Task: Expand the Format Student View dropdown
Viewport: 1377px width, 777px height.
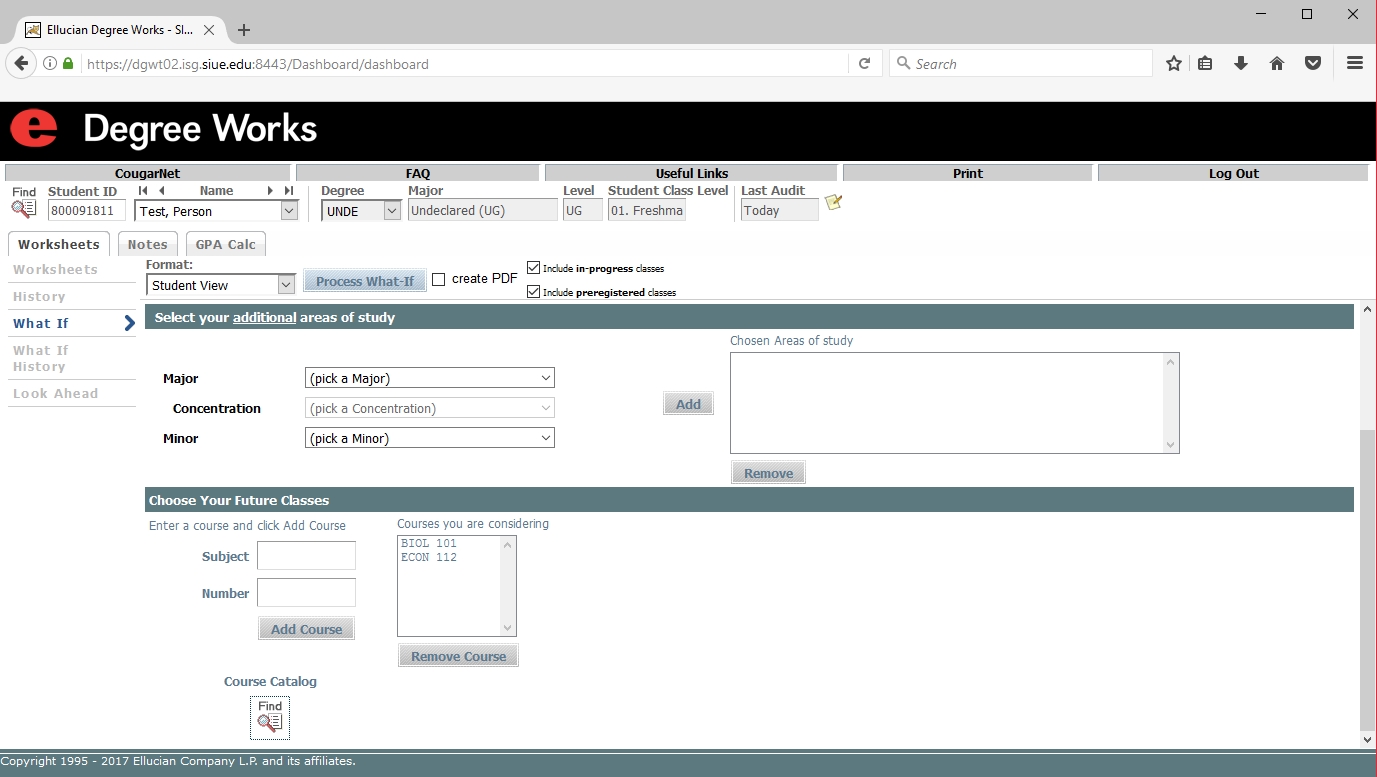Action: [x=221, y=285]
